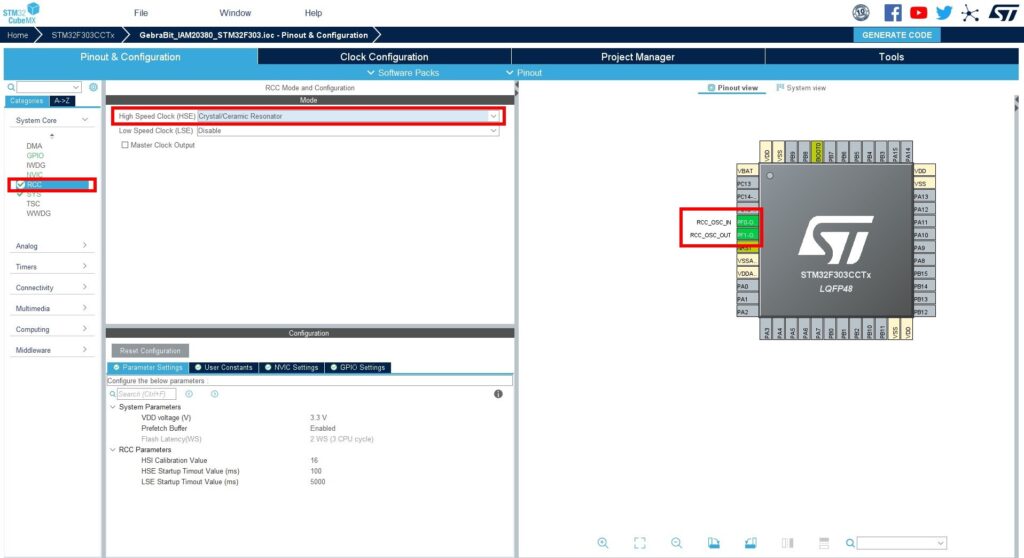Image resolution: width=1024 pixels, height=558 pixels.
Task: Expand the Computing category
Action: tap(85, 329)
